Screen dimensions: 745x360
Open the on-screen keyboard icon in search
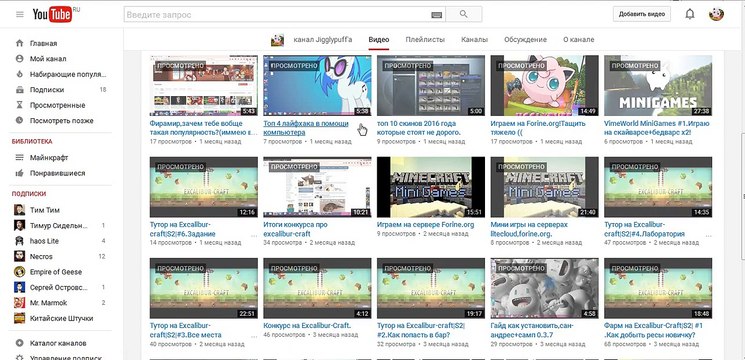[436, 15]
